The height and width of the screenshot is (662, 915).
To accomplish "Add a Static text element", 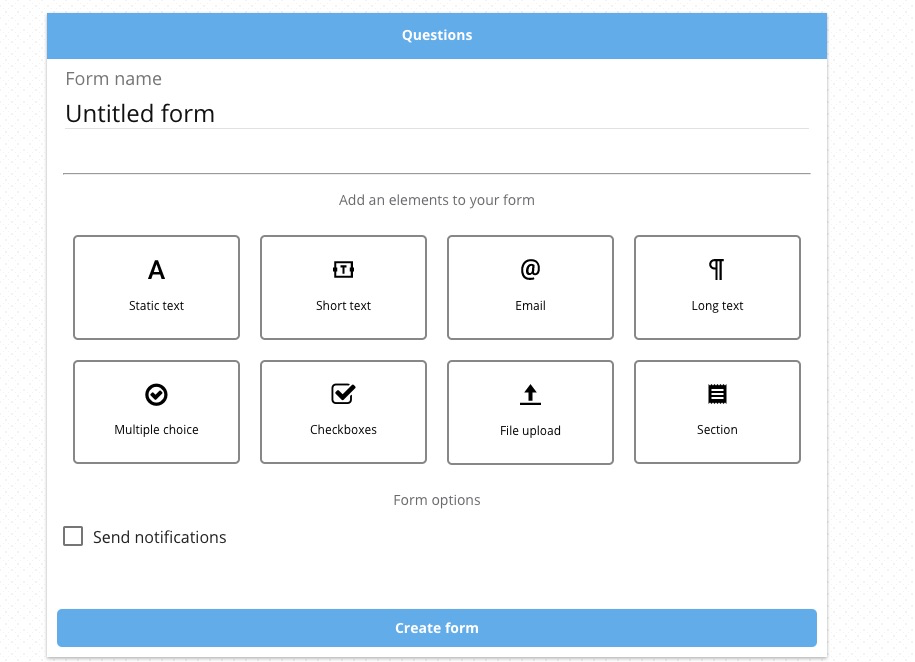I will [x=156, y=287].
